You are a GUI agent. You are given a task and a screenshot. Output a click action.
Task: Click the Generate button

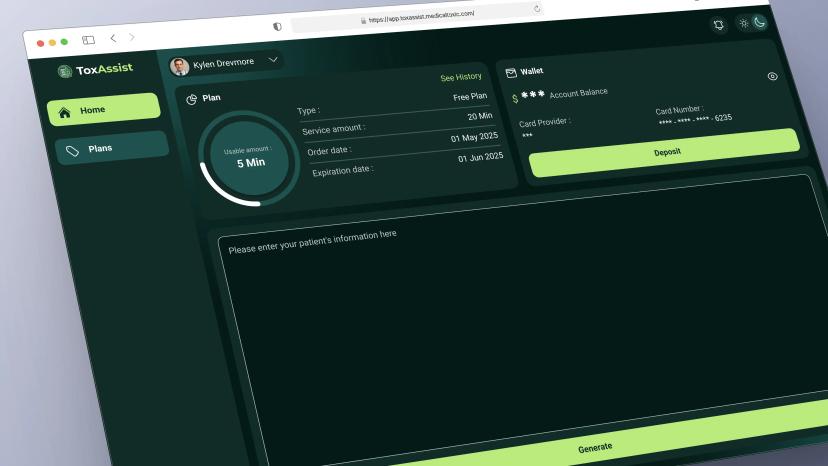(x=595, y=448)
